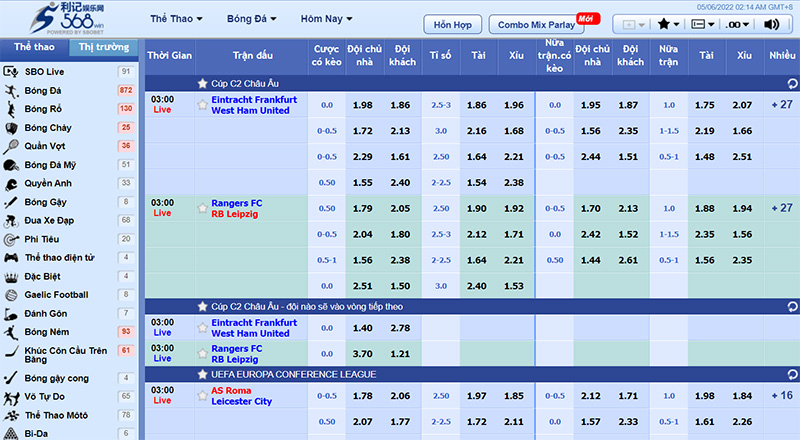Select the Đánh Gôn golf icon
Screen dimensions: 800x440
[x=11, y=314]
